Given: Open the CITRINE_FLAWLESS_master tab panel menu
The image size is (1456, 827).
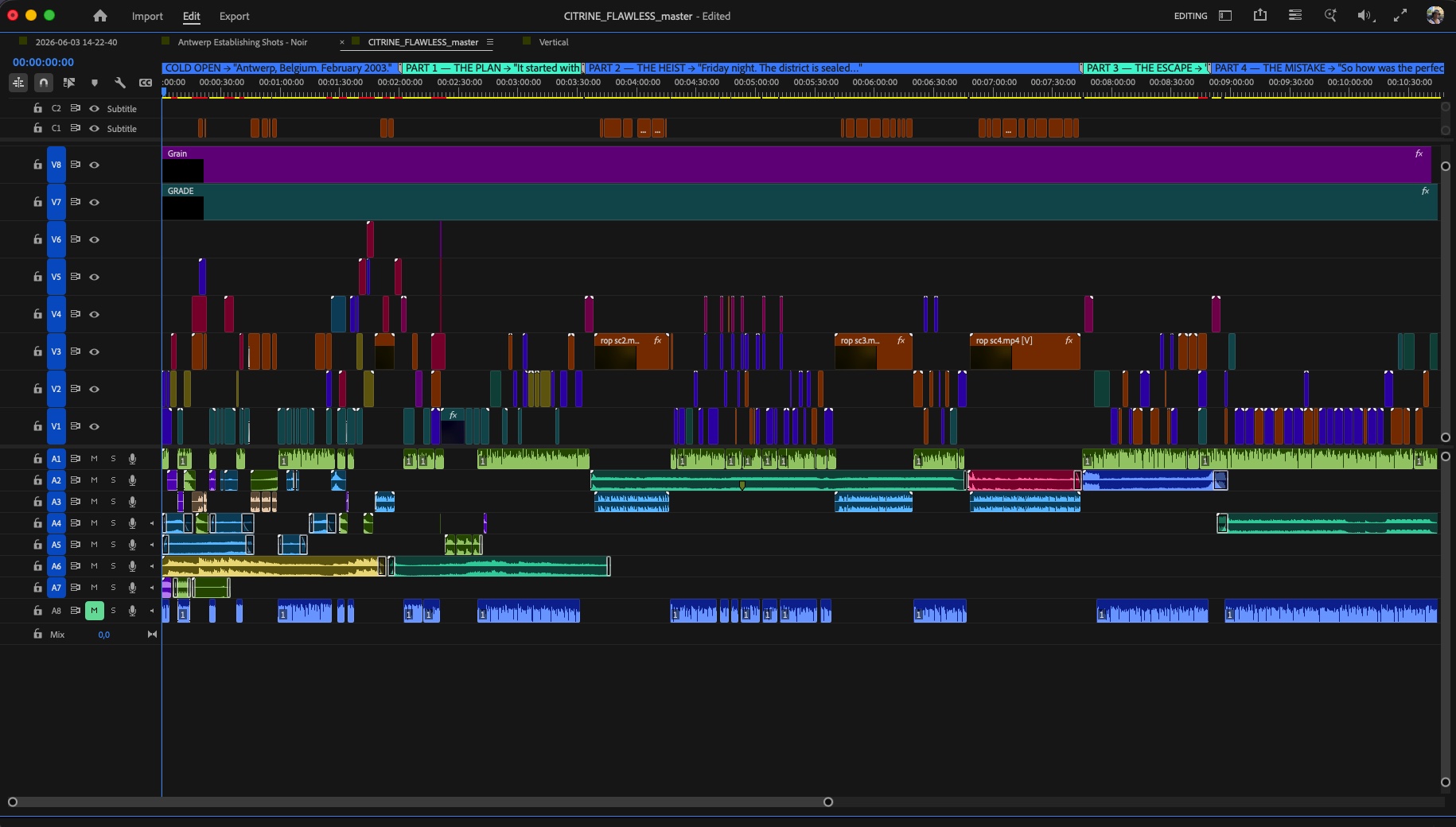Looking at the screenshot, I should (x=490, y=42).
